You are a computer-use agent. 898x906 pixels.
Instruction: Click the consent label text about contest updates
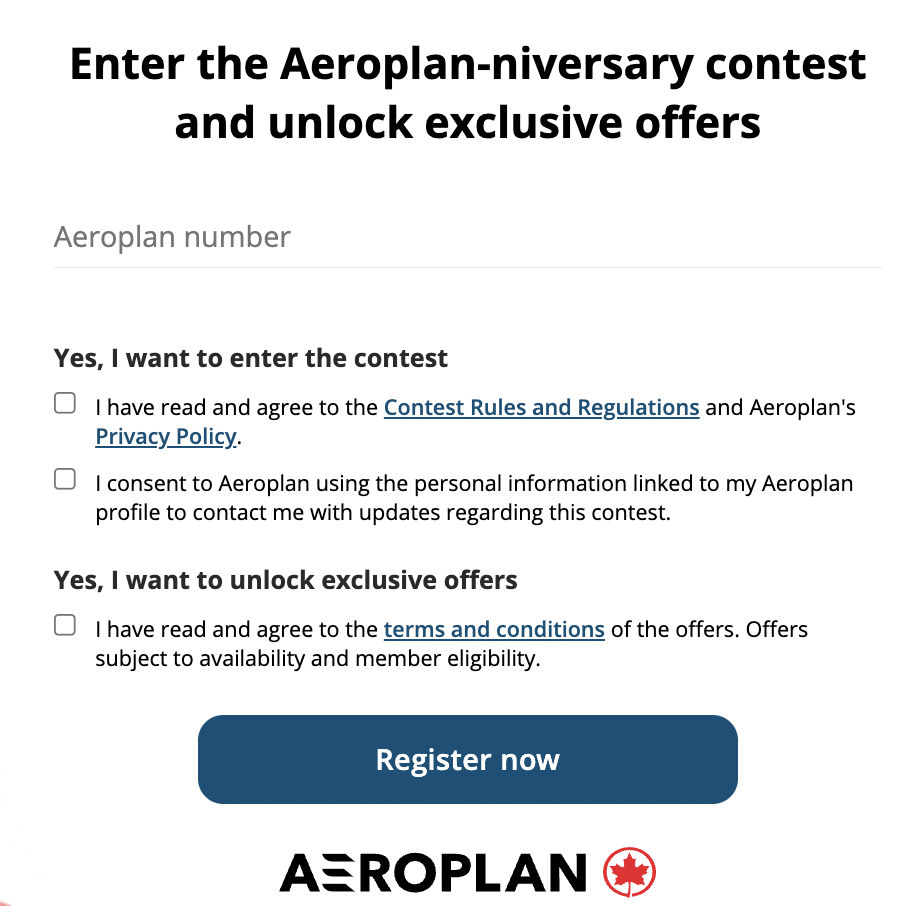point(474,498)
